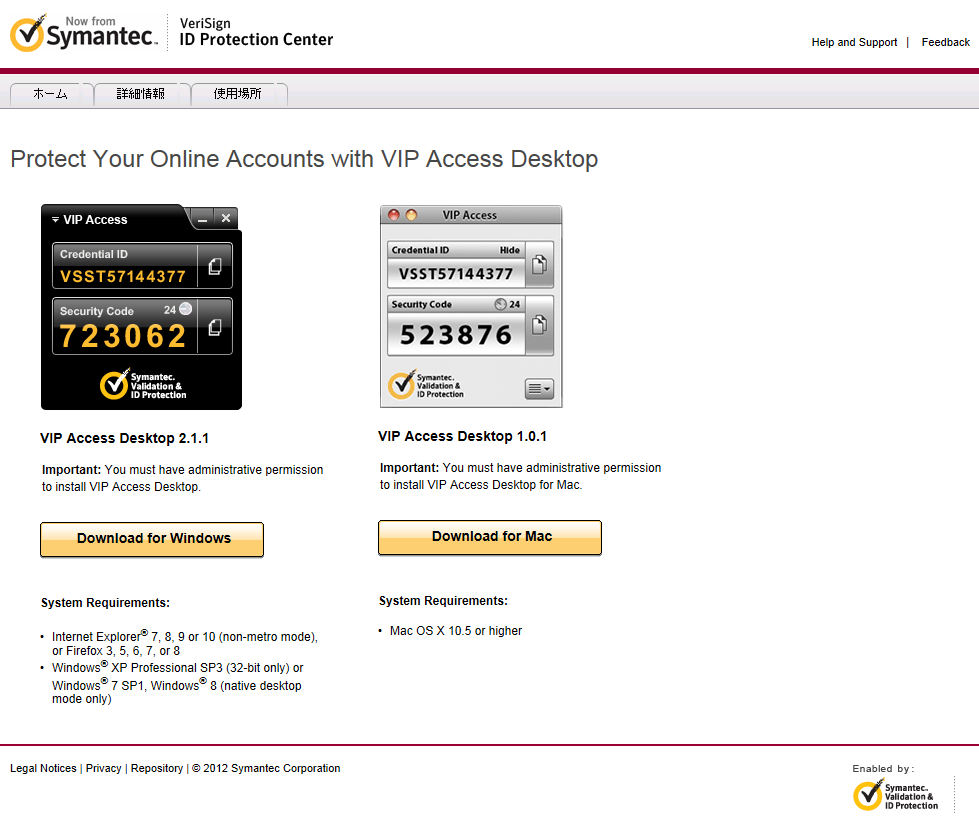Open the Mac widget's options menu dropdown
The width and height of the screenshot is (979, 826).
click(539, 389)
